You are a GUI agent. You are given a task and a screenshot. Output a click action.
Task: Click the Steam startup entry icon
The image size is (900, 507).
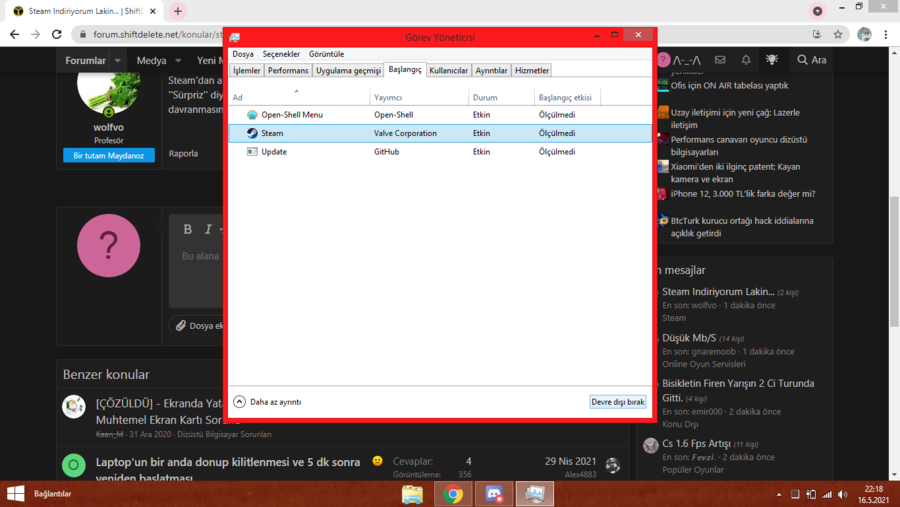pos(252,133)
